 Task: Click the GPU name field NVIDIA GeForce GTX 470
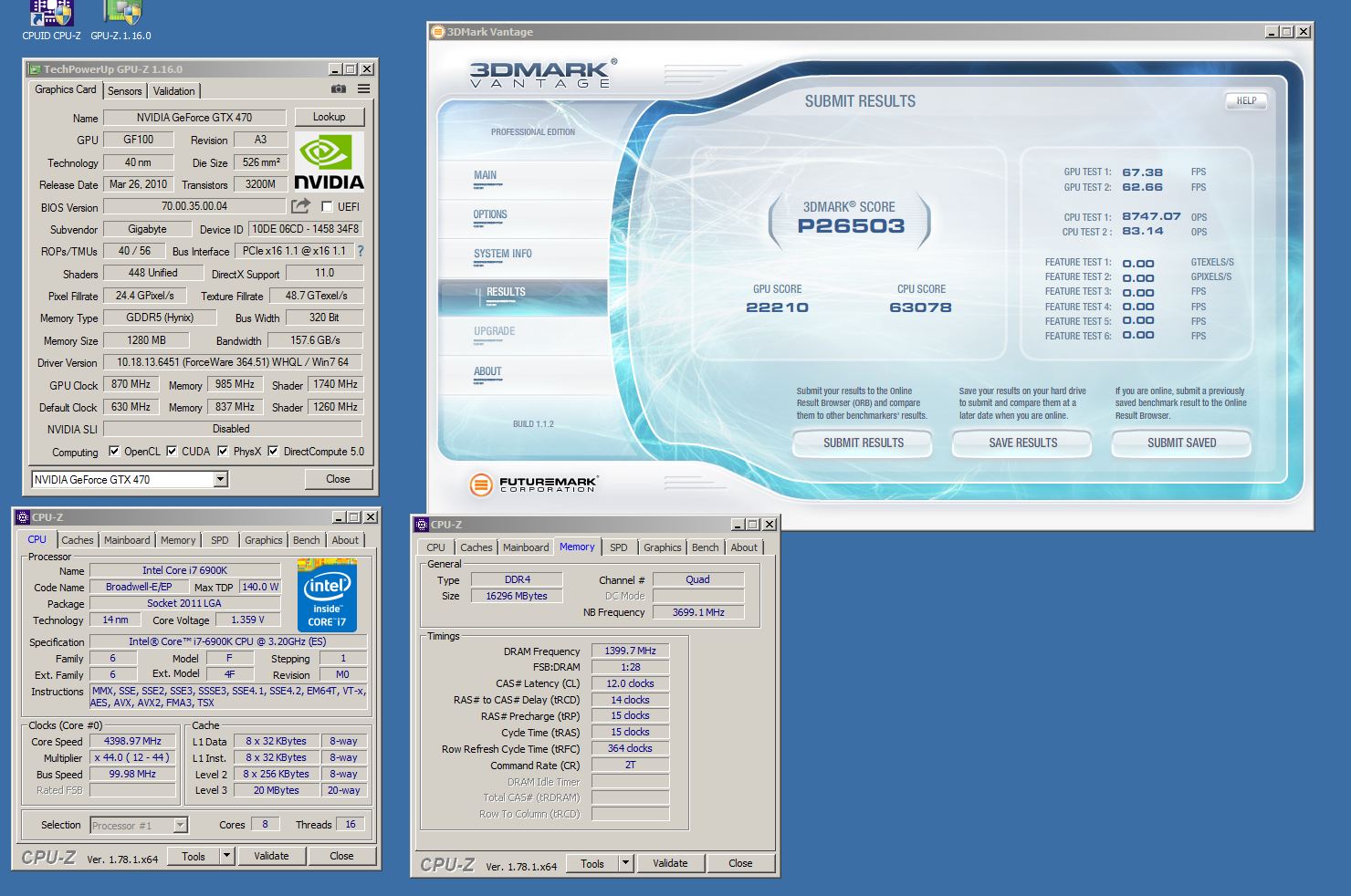194,117
